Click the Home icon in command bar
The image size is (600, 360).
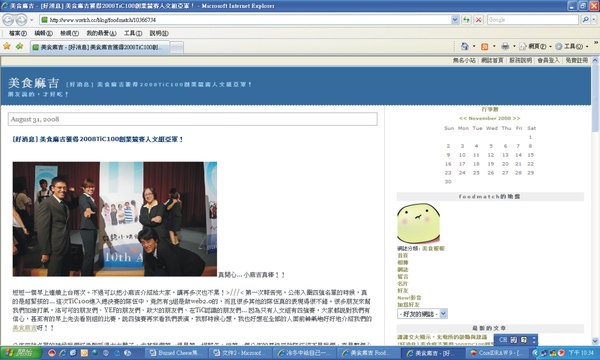click(x=465, y=47)
